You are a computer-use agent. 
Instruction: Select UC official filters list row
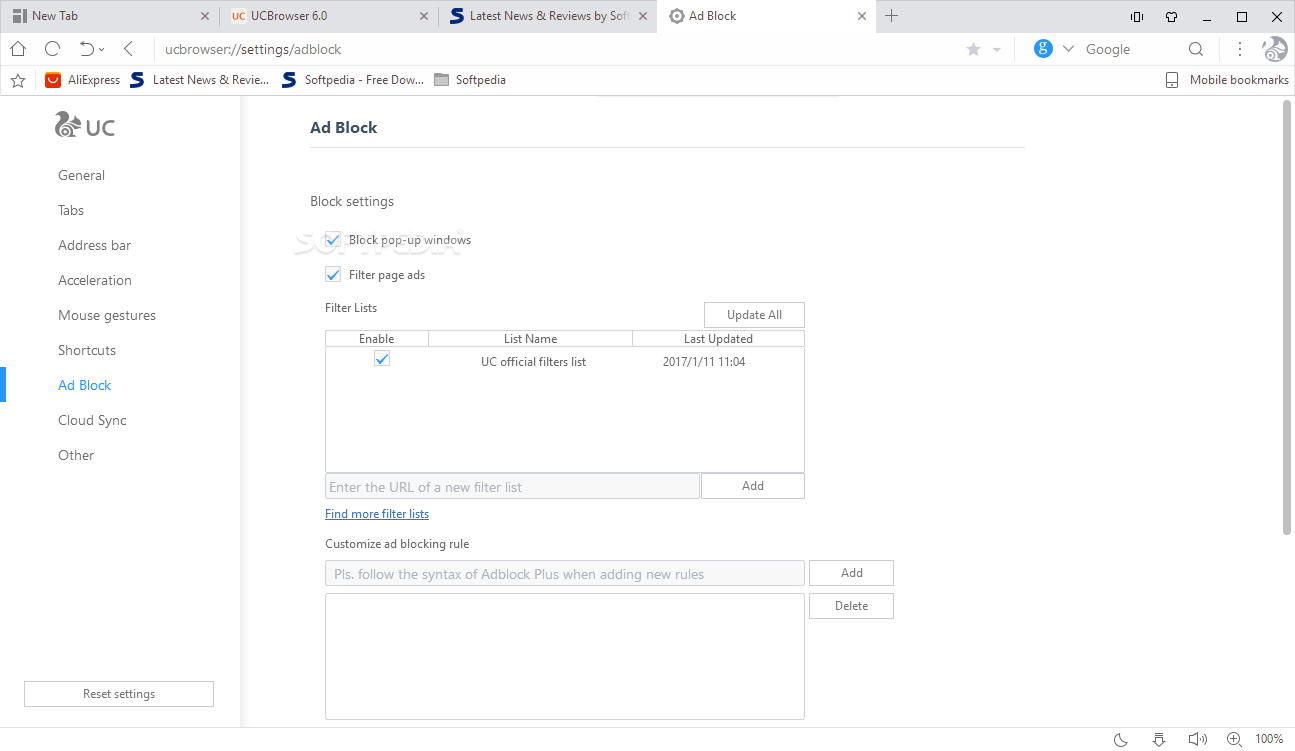pos(565,361)
